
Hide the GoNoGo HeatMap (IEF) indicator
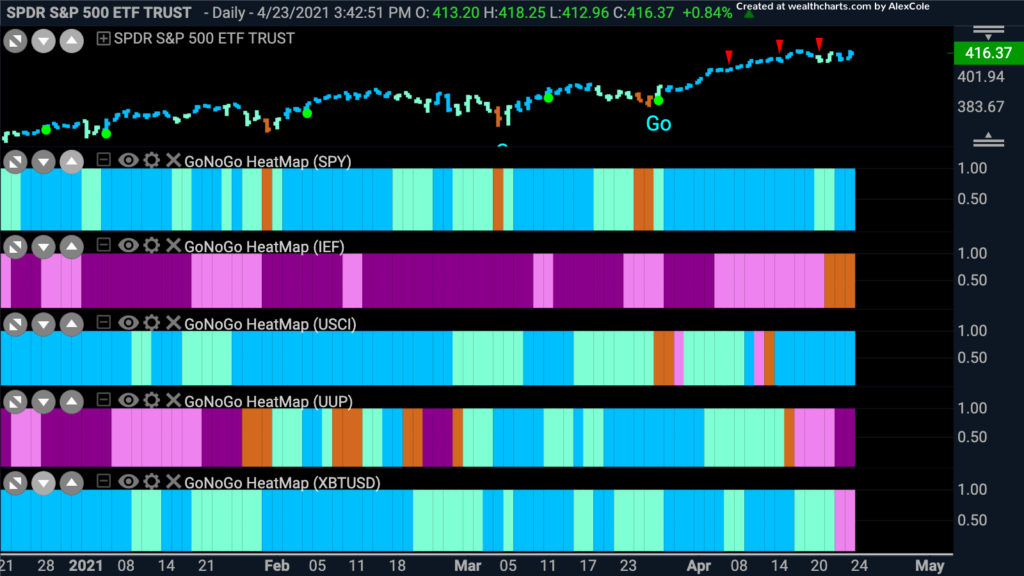(128, 245)
